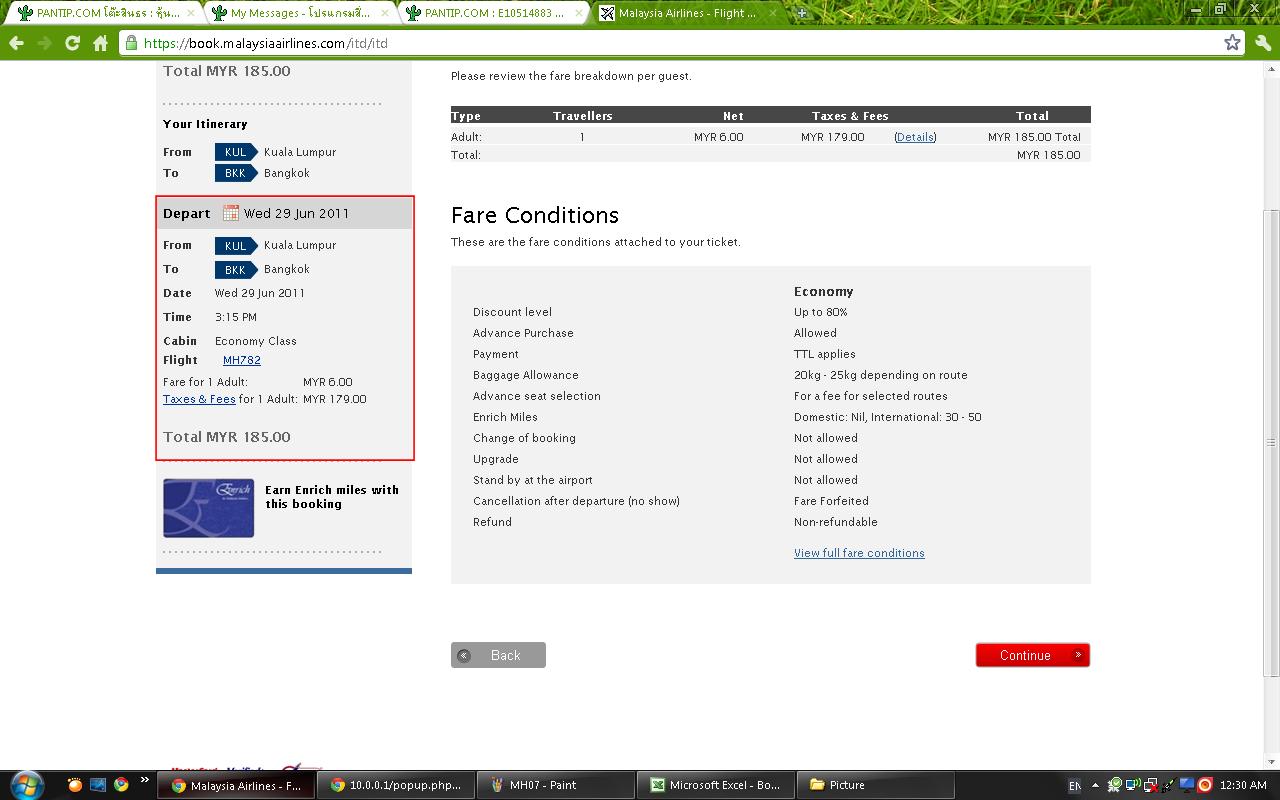
Task: Click the 'Fare Conditions' heading
Action: point(535,215)
